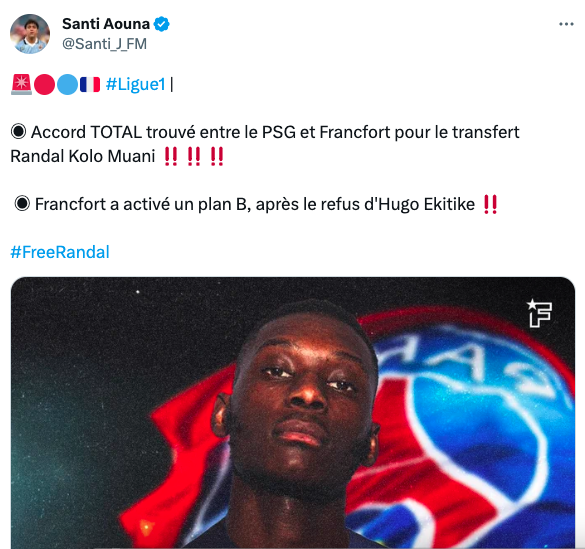Click the blue verified badge icon
Image resolution: width=585 pixels, height=549 pixels.
162,24
